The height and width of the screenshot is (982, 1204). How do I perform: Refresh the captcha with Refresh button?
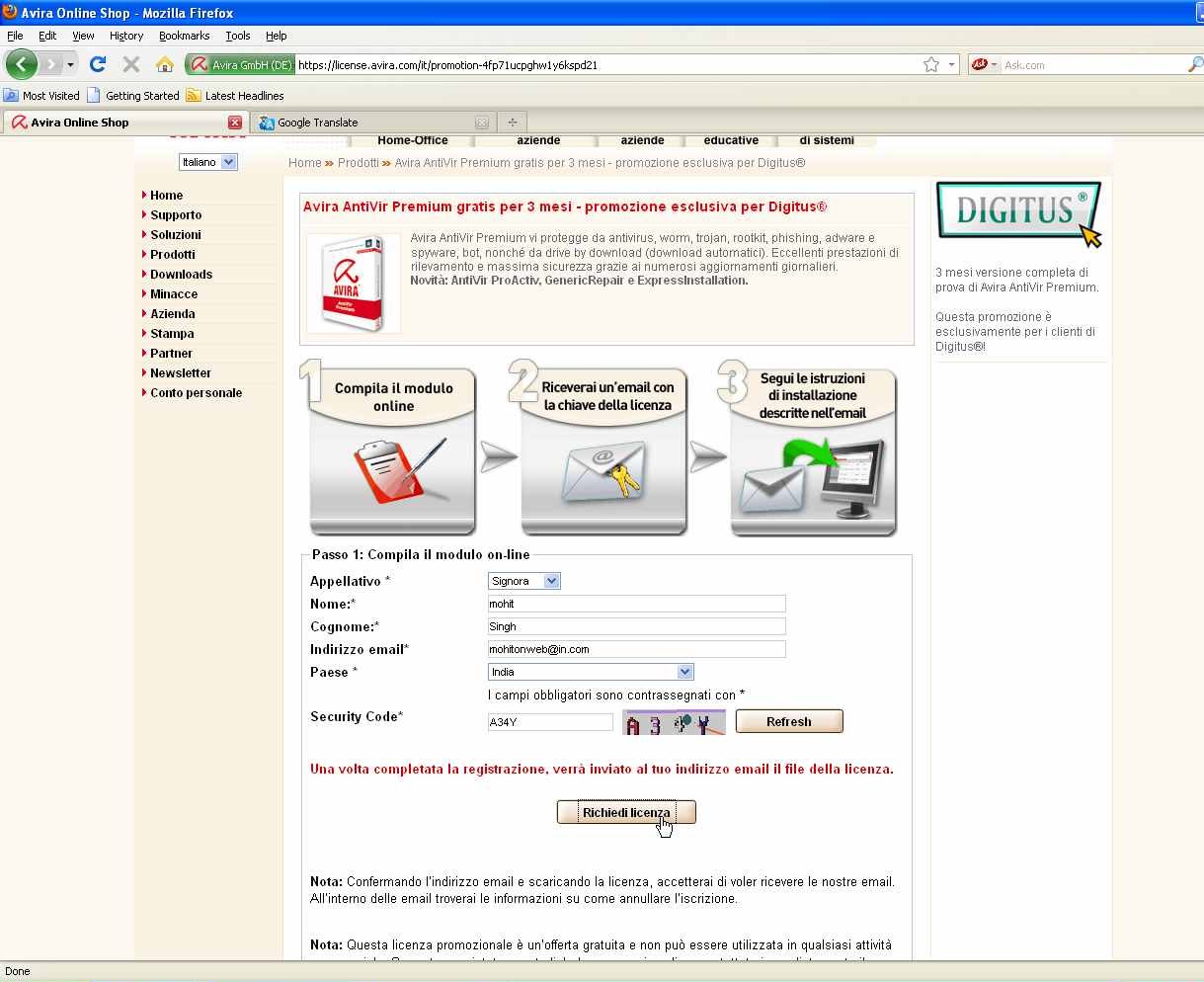(x=789, y=722)
